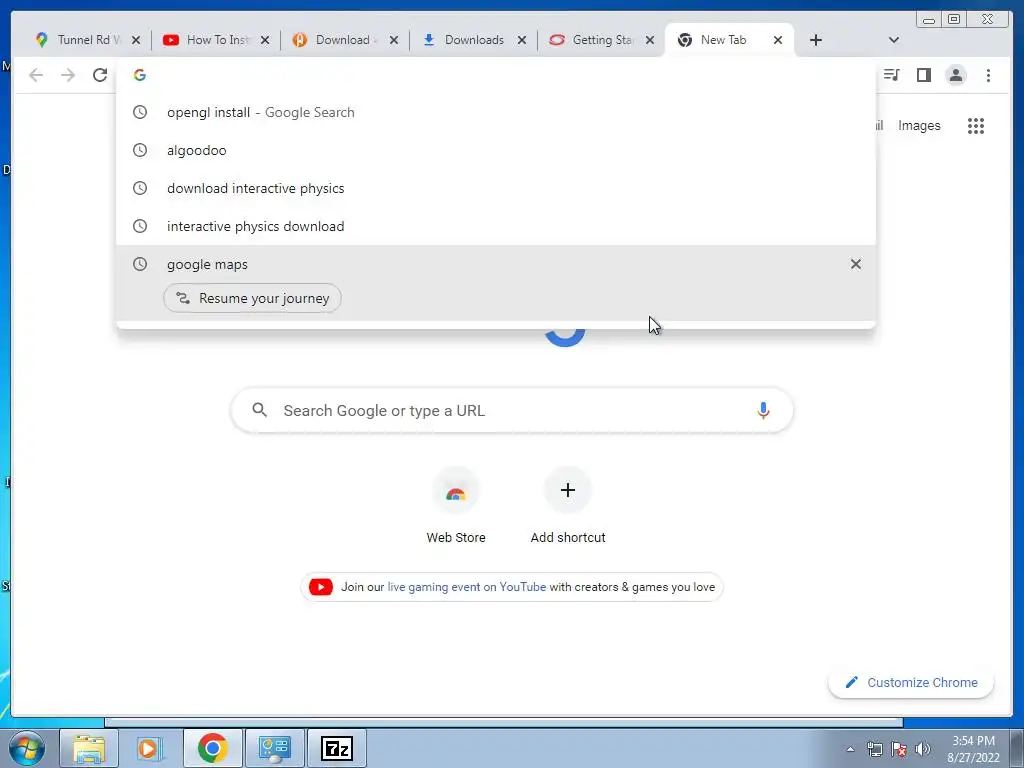Open the Google apps grid
1024x768 pixels.
[x=976, y=125]
